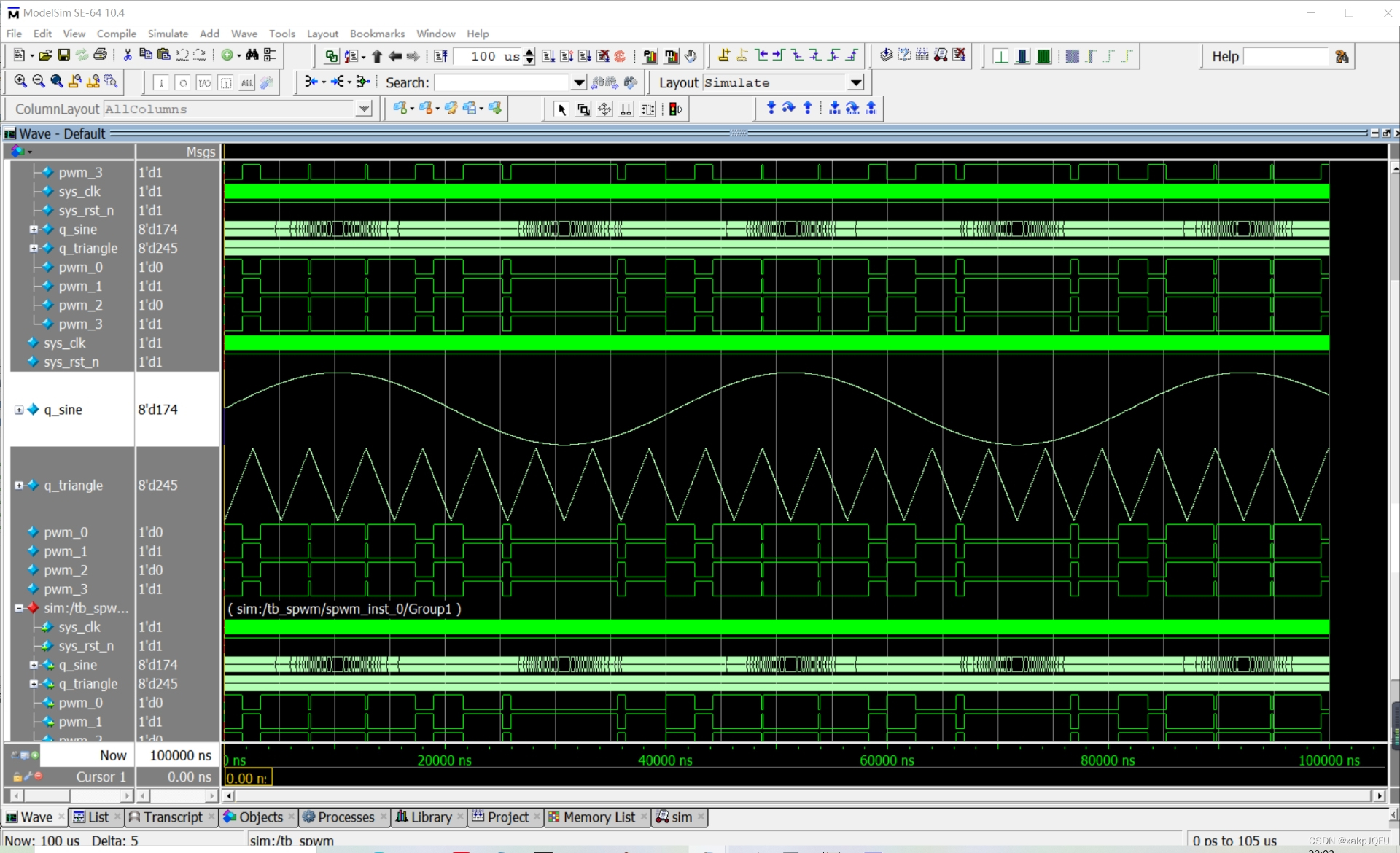Open the ColumnLayout AllColumns dropdown
The height and width of the screenshot is (853, 1400).
pos(363,109)
